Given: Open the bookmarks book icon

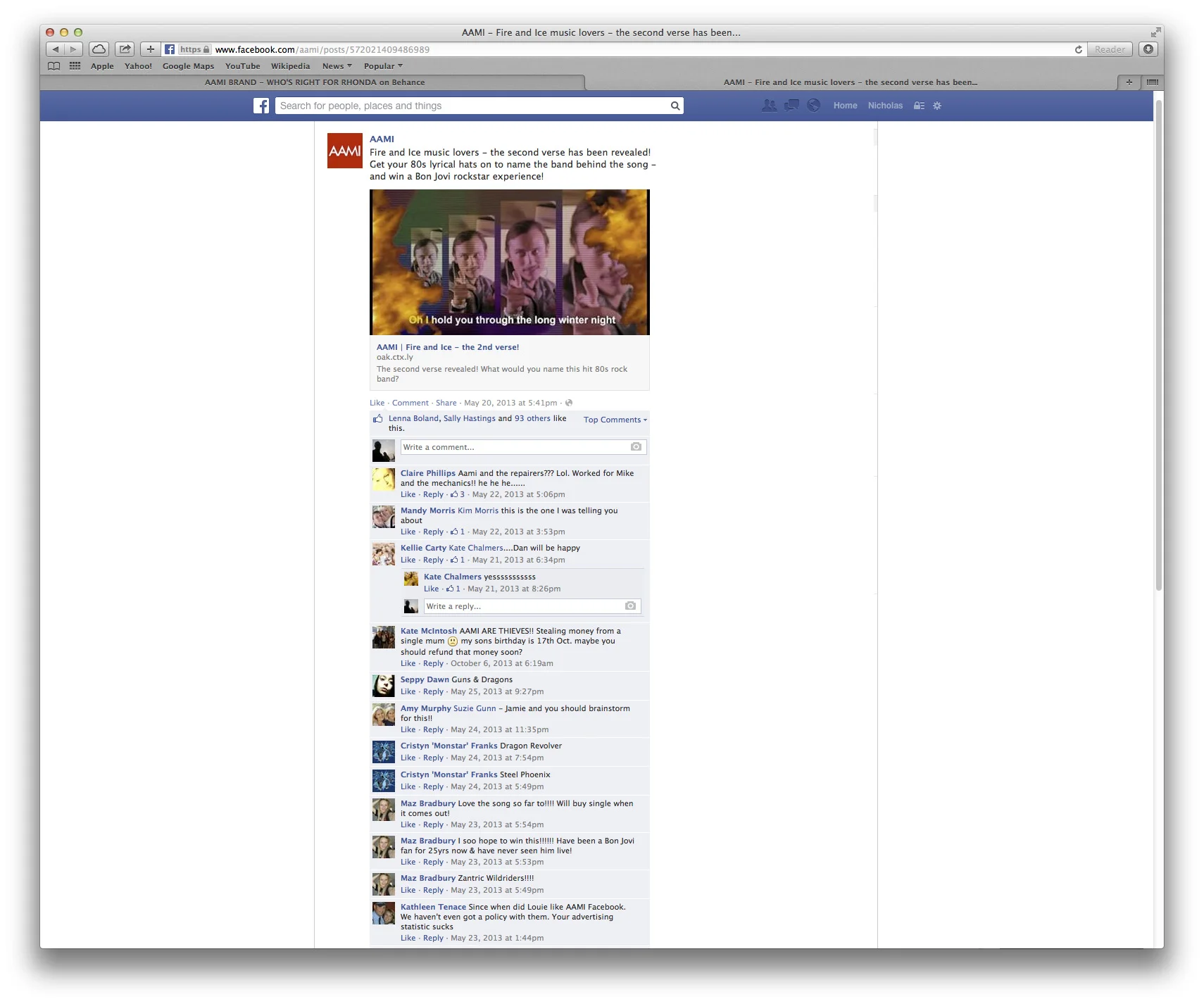Looking at the screenshot, I should tap(54, 66).
